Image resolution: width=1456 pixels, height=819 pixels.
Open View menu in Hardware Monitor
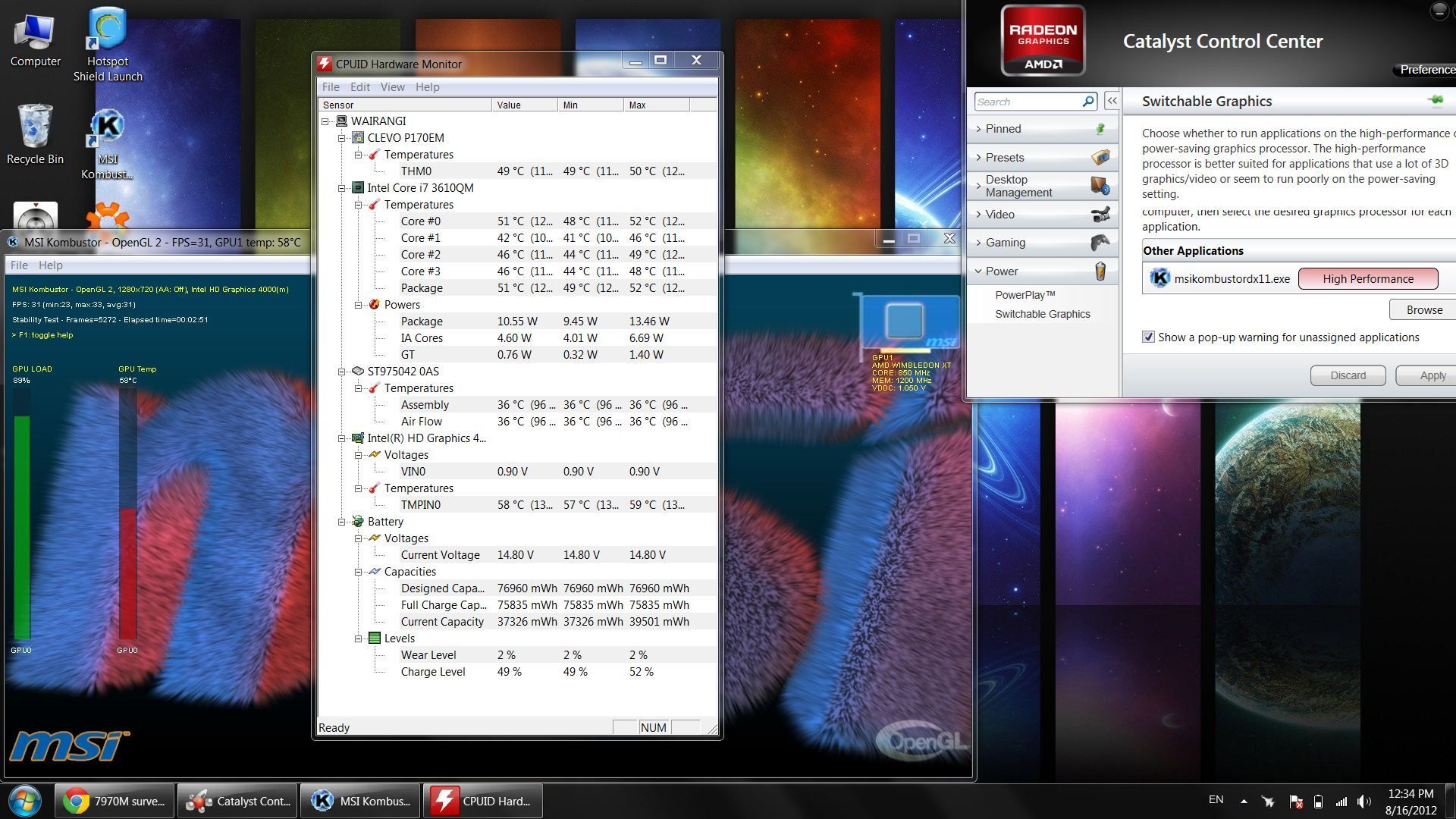point(392,87)
